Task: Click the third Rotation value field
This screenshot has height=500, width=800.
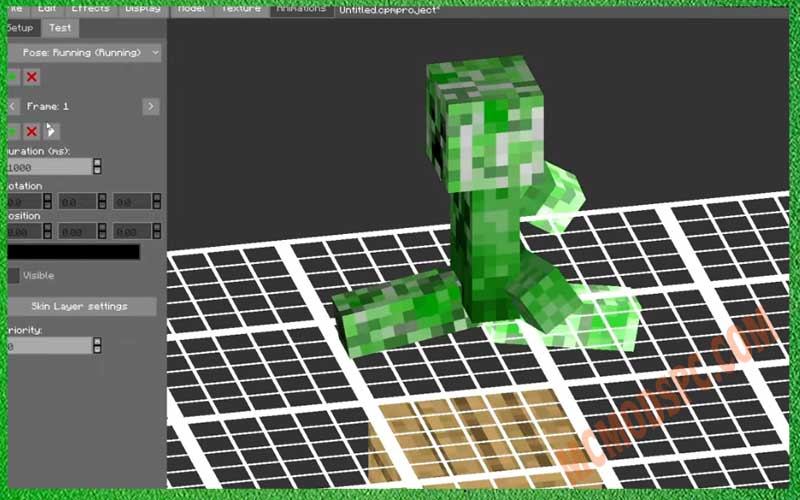Action: click(133, 202)
